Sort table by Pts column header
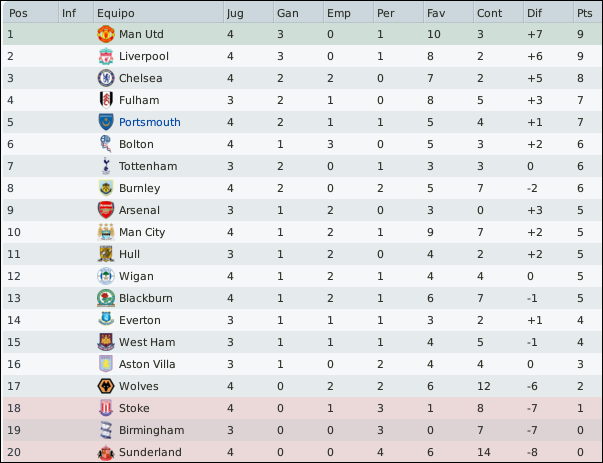 [587, 13]
